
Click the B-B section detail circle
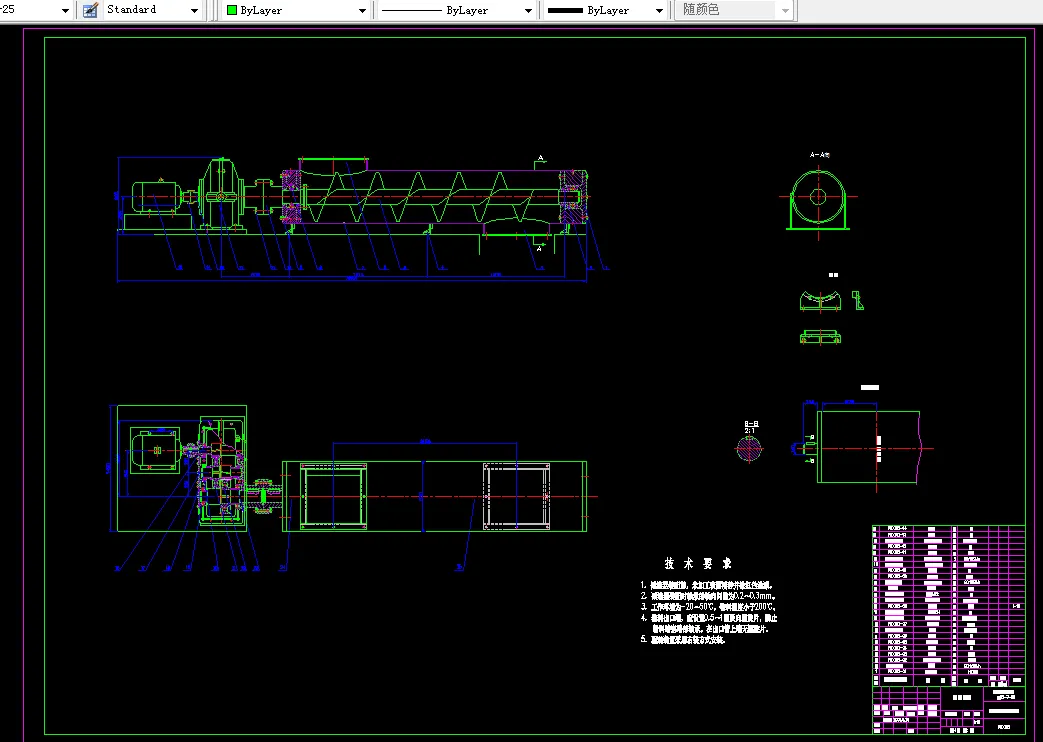point(749,449)
